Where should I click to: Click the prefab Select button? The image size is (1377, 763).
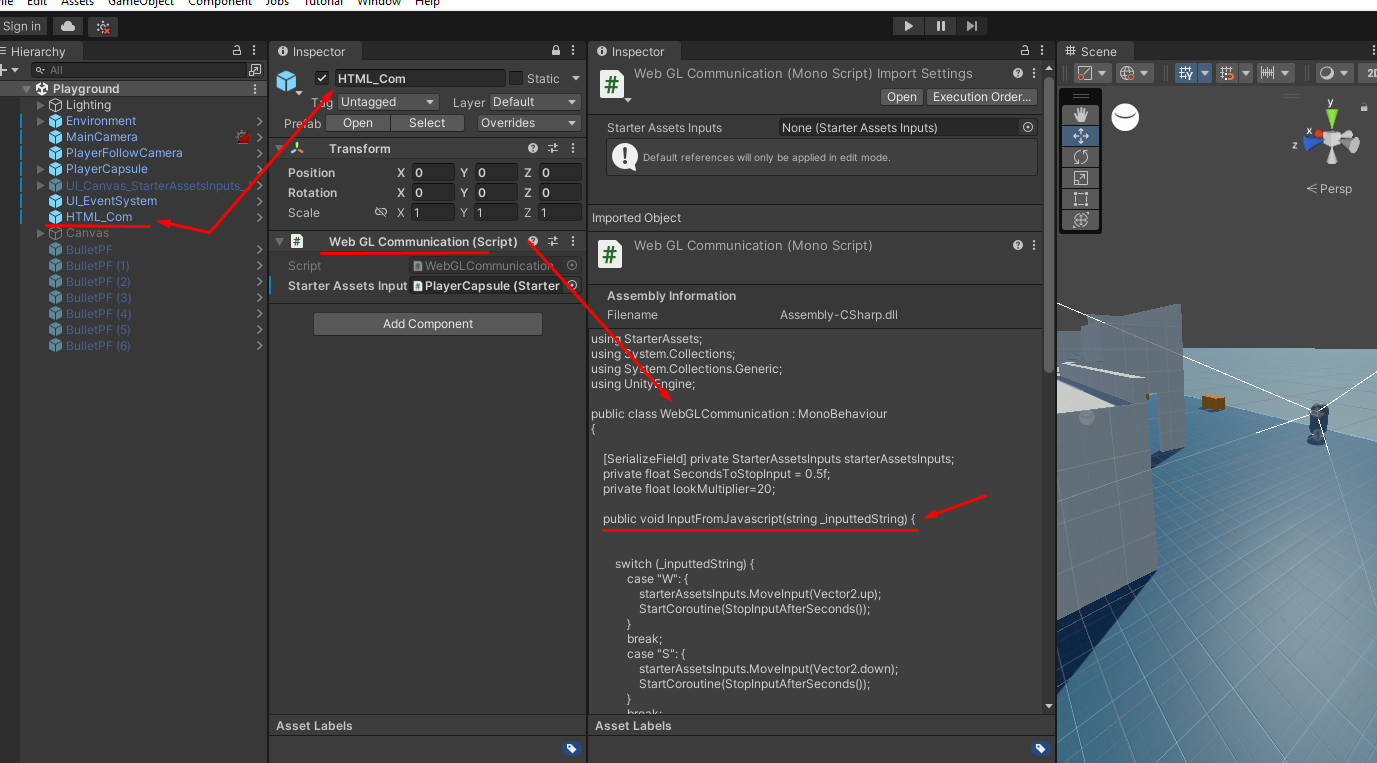tap(427, 123)
